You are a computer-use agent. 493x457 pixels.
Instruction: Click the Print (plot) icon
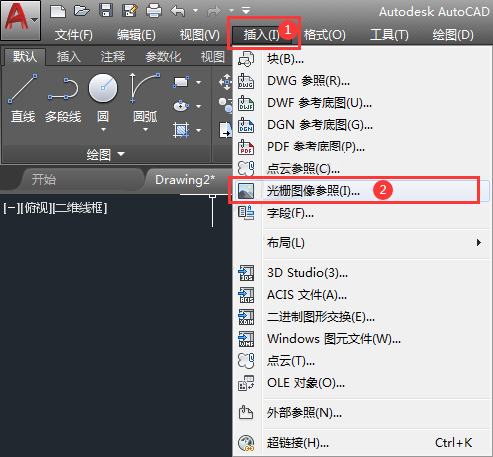tap(154, 11)
